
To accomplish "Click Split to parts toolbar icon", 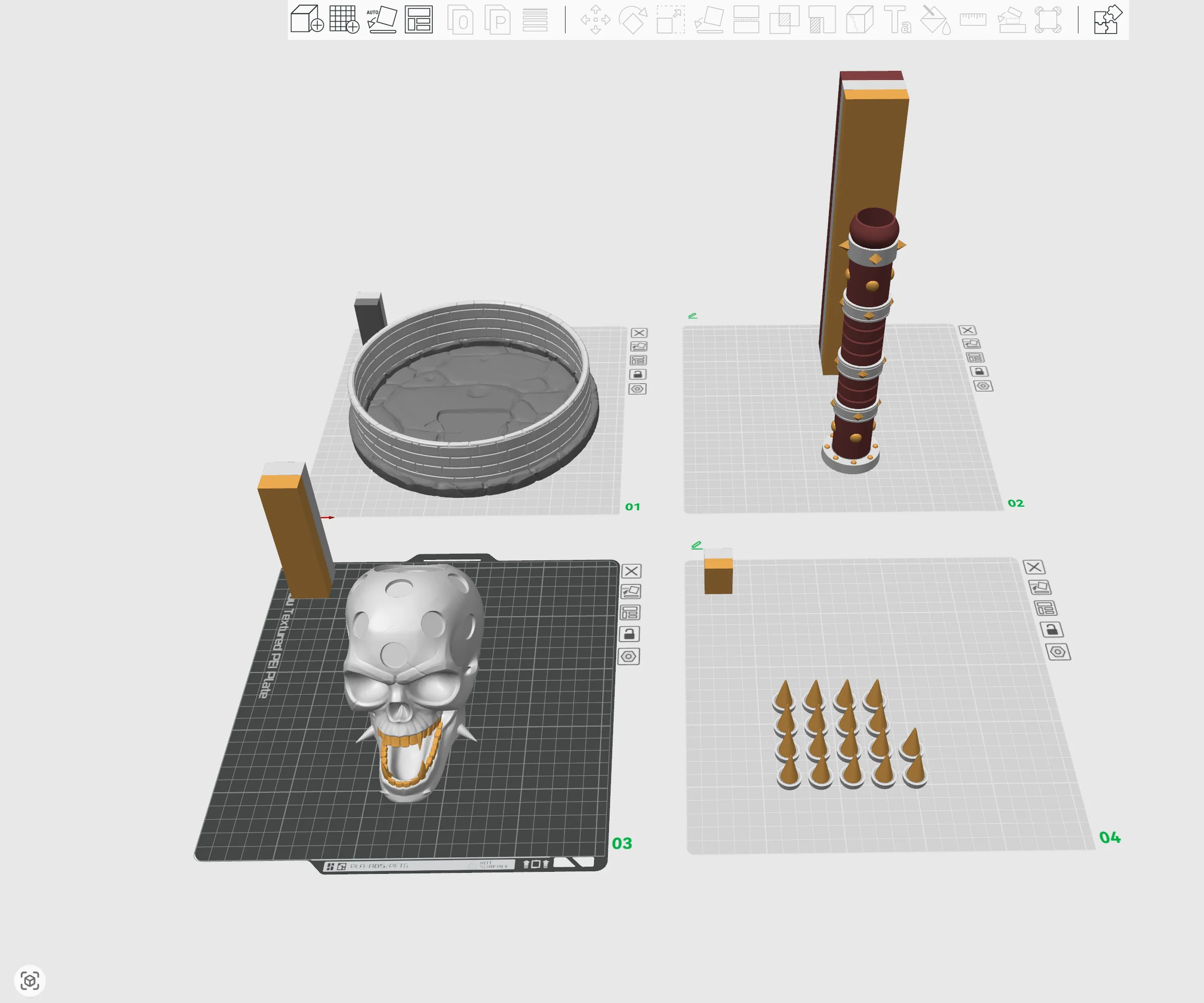I will click(x=497, y=20).
